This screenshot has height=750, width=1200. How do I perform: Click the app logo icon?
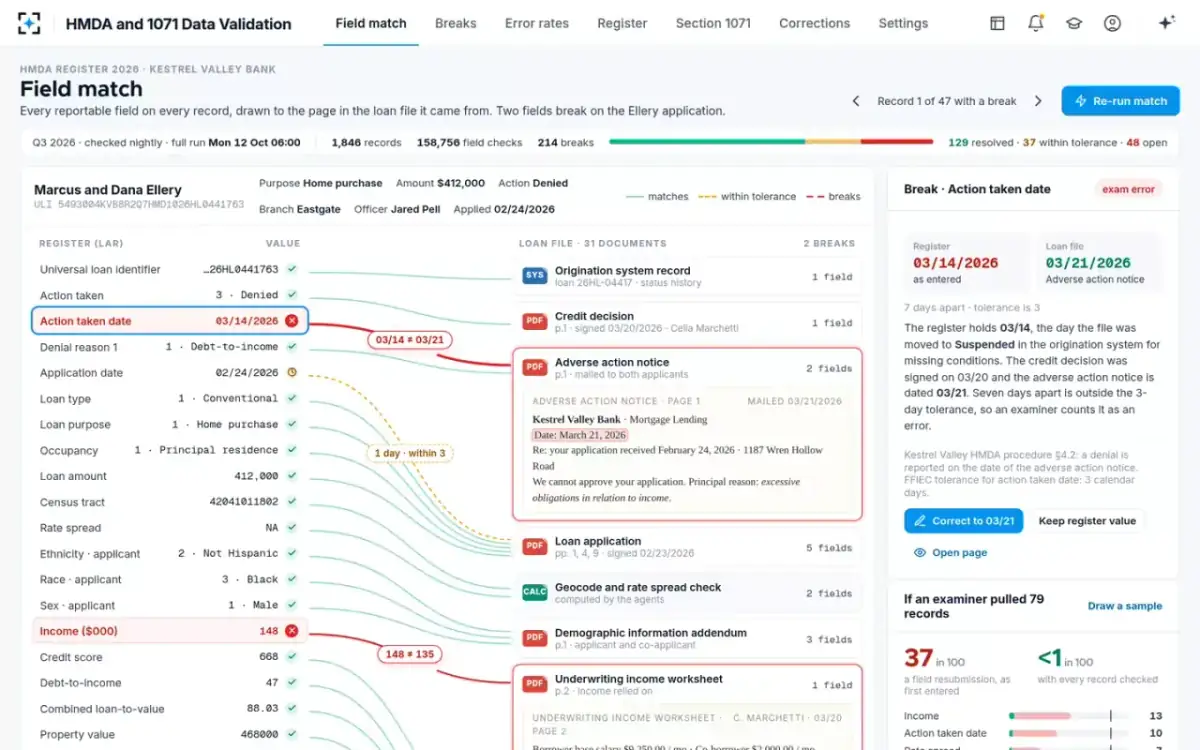tap(30, 23)
